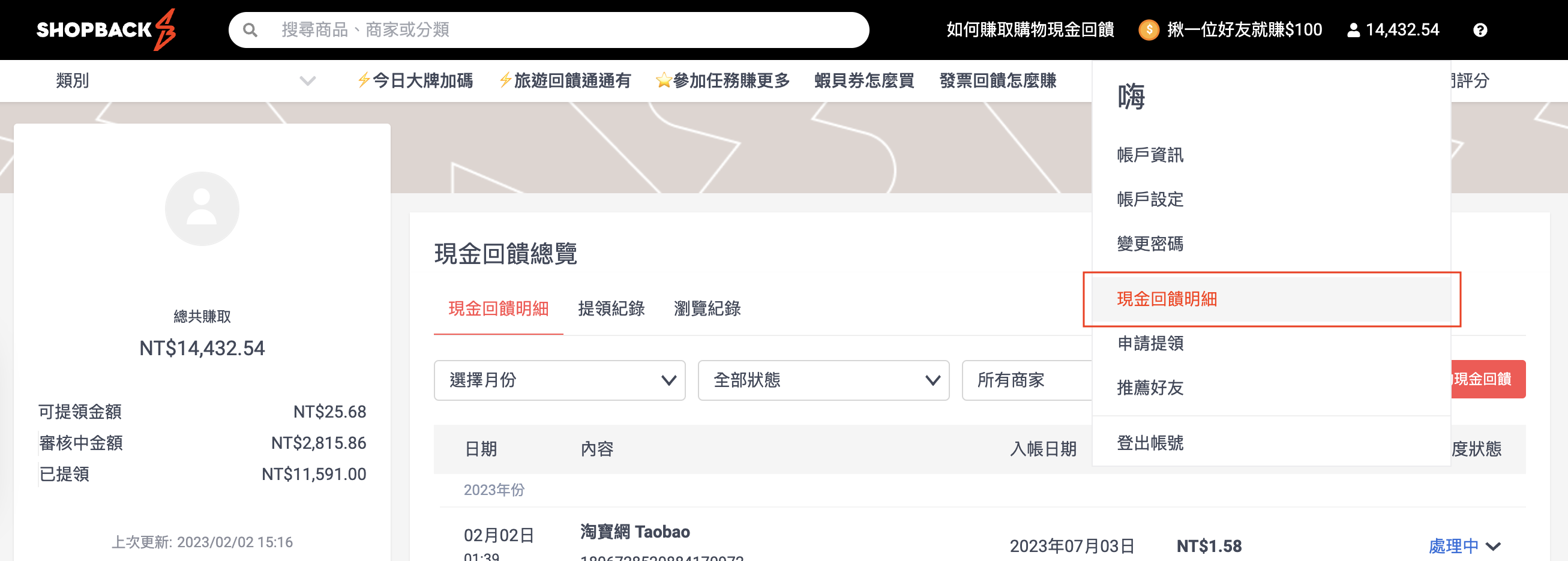The image size is (1568, 561).
Task: Open 如何賺取購物現金回饋 link
Action: (1030, 30)
